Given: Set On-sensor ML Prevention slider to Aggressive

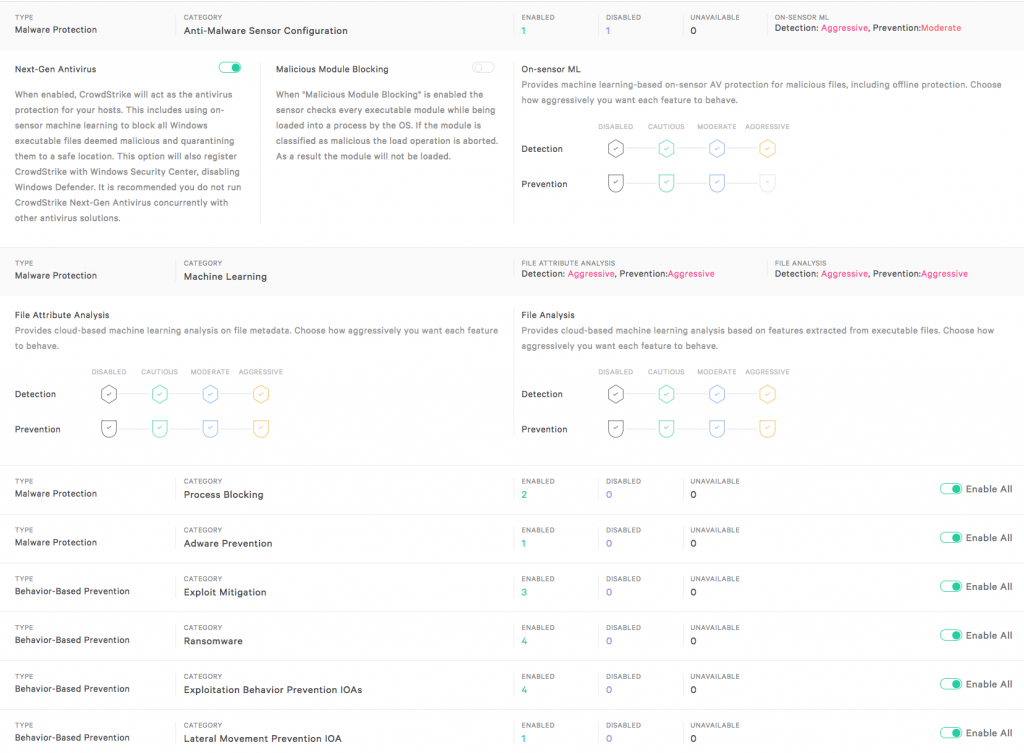Looking at the screenshot, I should (x=767, y=184).
